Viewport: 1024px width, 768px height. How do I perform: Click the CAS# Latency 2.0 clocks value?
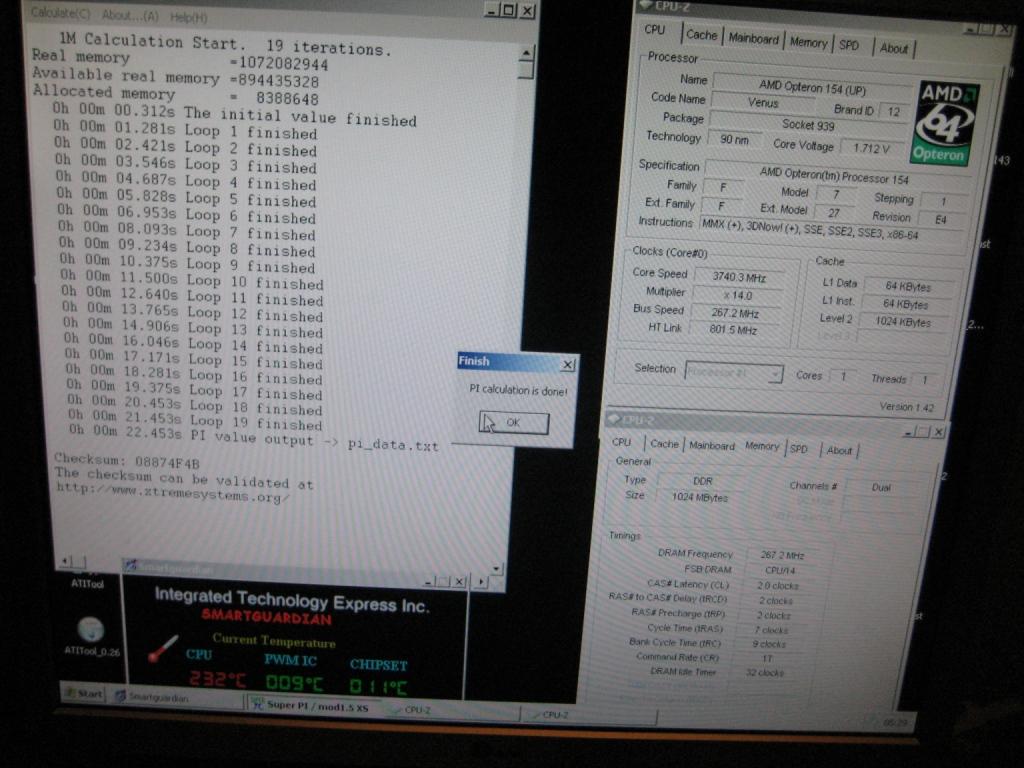777,585
